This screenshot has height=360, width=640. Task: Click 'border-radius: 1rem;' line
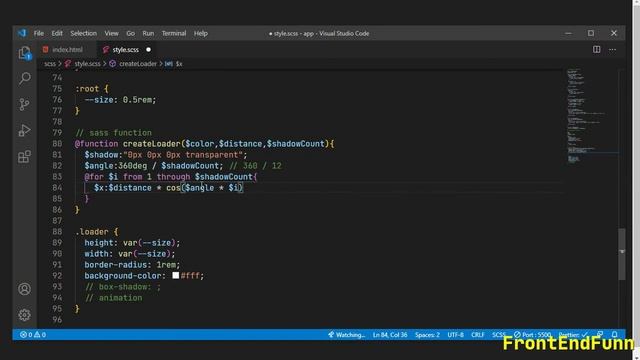click(132, 264)
